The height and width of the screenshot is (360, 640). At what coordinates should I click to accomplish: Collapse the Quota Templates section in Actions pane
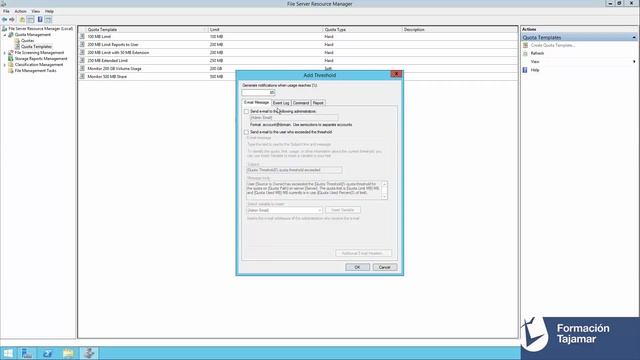coord(634,38)
